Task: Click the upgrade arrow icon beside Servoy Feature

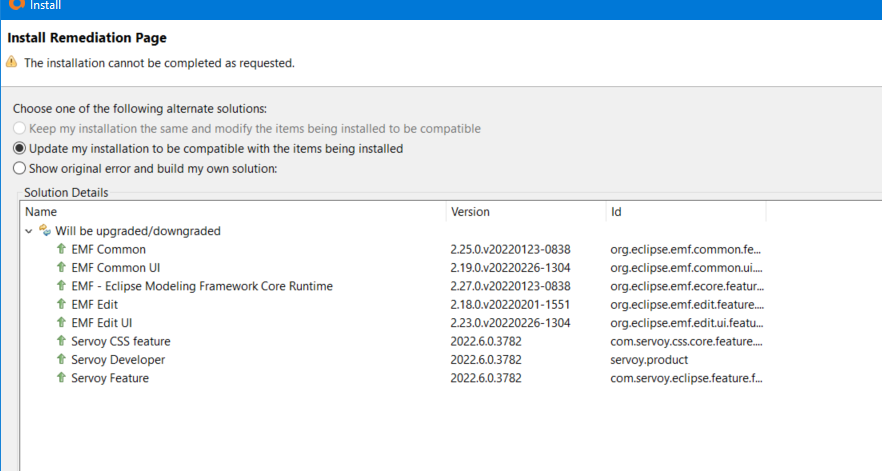Action: point(61,378)
